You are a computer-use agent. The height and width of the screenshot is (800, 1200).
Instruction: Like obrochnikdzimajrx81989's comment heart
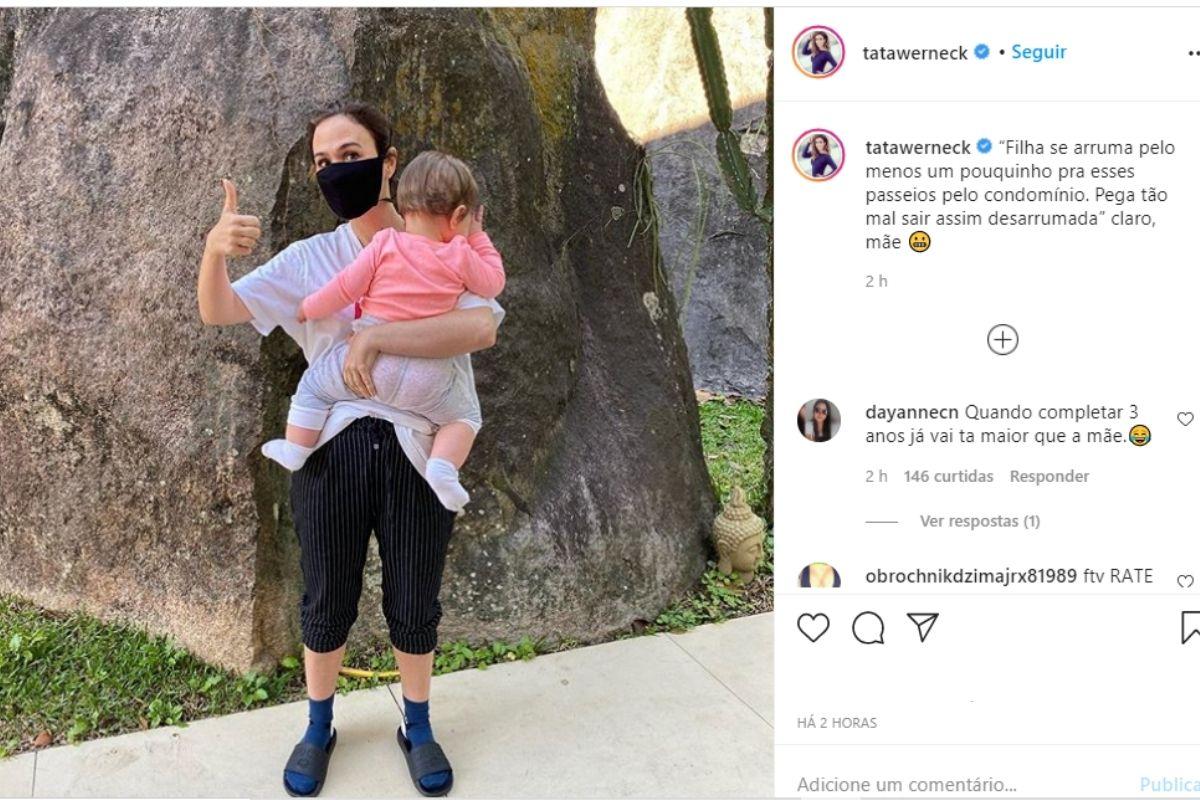click(x=1185, y=581)
